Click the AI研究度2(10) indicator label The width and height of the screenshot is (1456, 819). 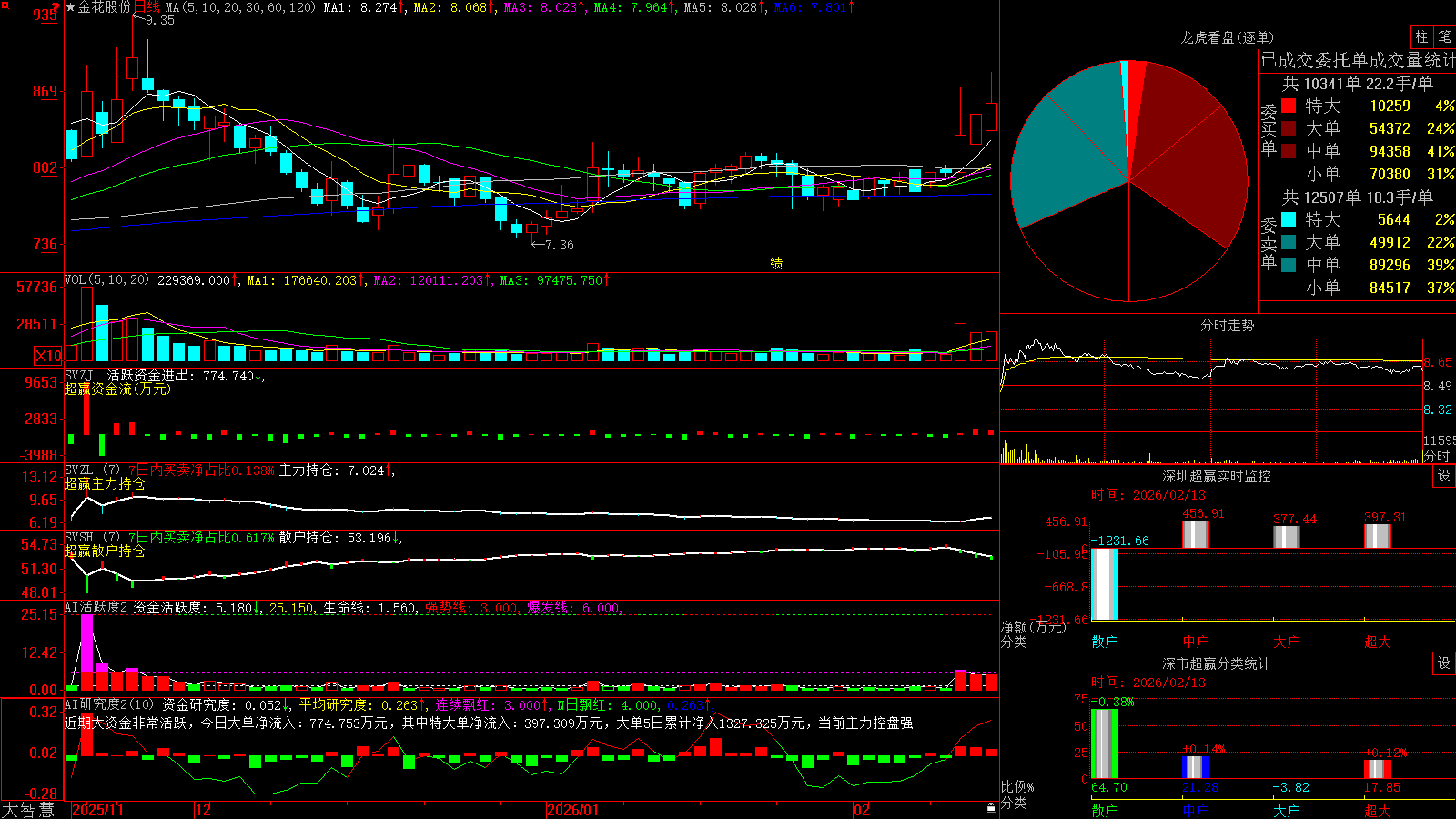coord(109,704)
